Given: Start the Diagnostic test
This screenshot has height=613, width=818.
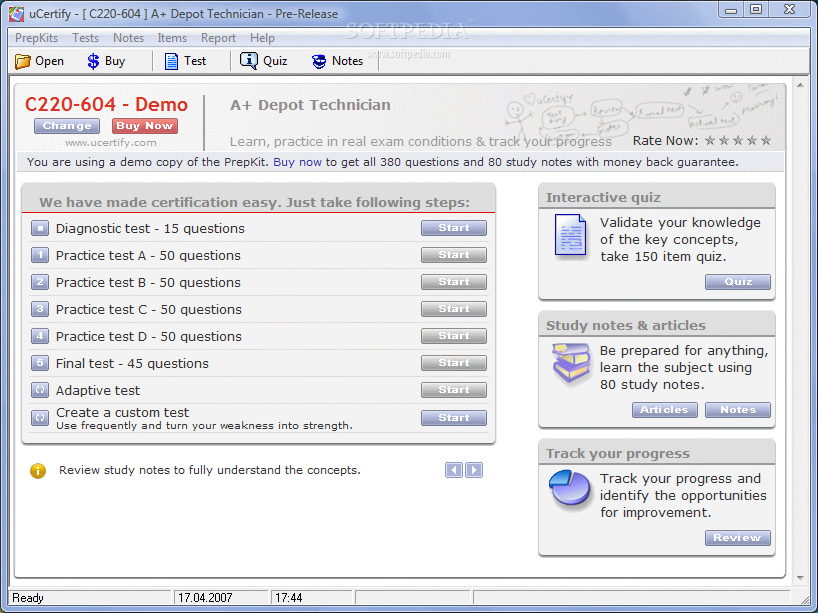Looking at the screenshot, I should point(454,228).
